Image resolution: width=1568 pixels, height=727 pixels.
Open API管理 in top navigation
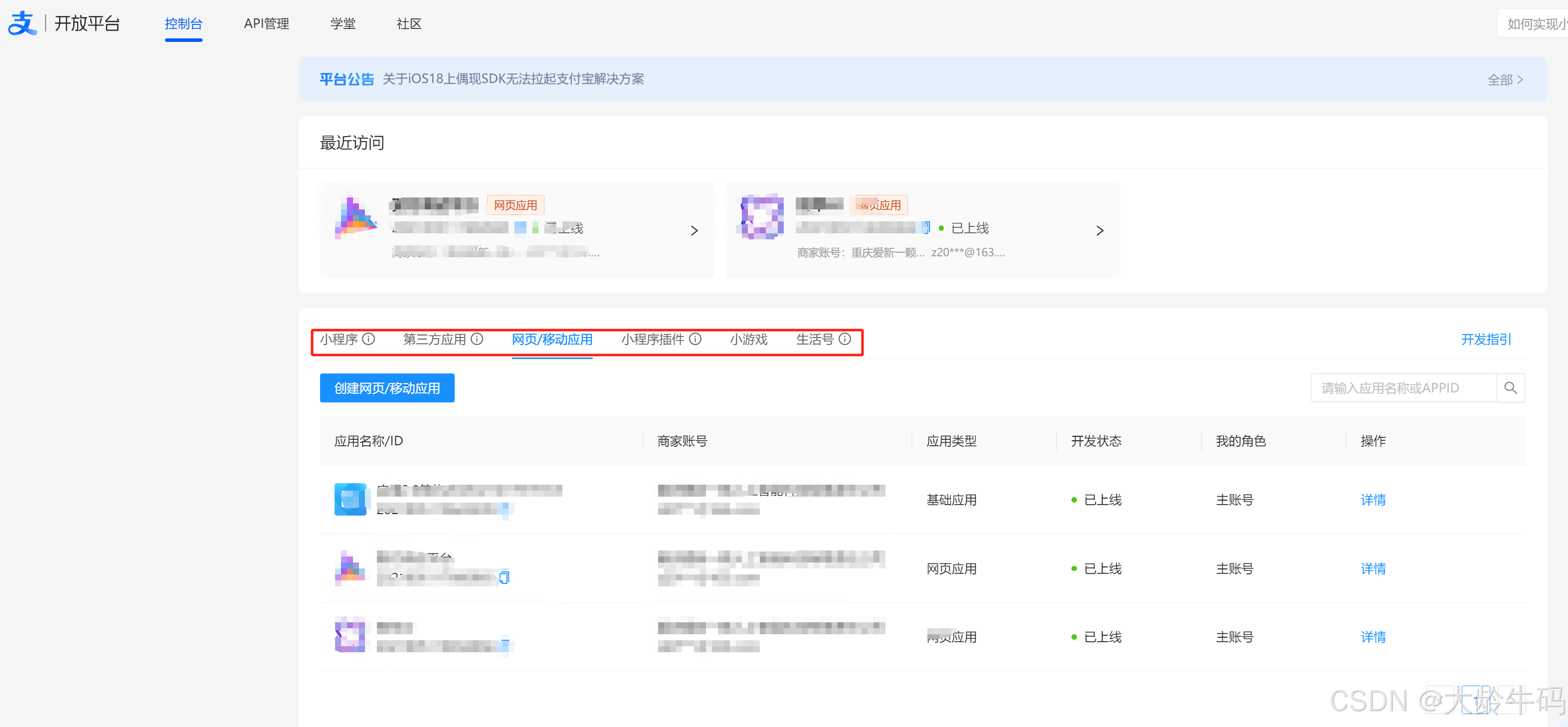pos(266,24)
